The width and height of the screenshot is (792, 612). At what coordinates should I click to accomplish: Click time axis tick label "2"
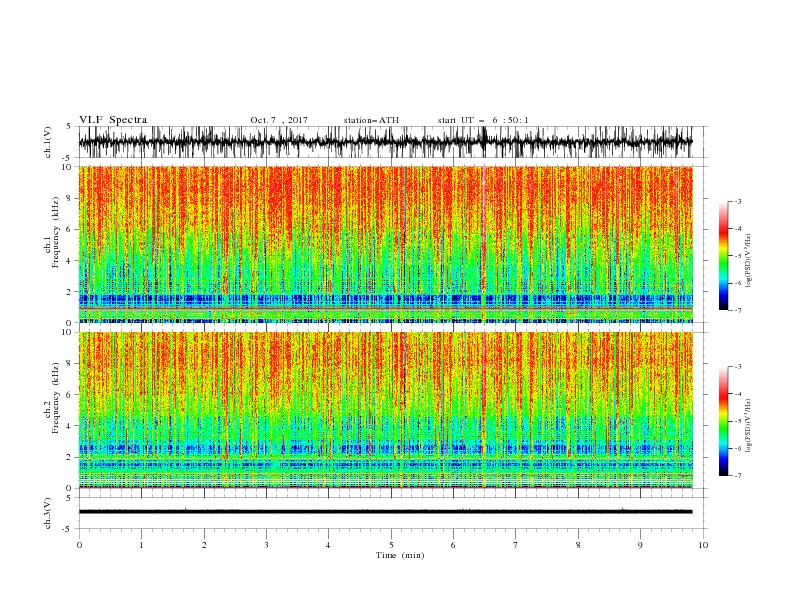(204, 545)
